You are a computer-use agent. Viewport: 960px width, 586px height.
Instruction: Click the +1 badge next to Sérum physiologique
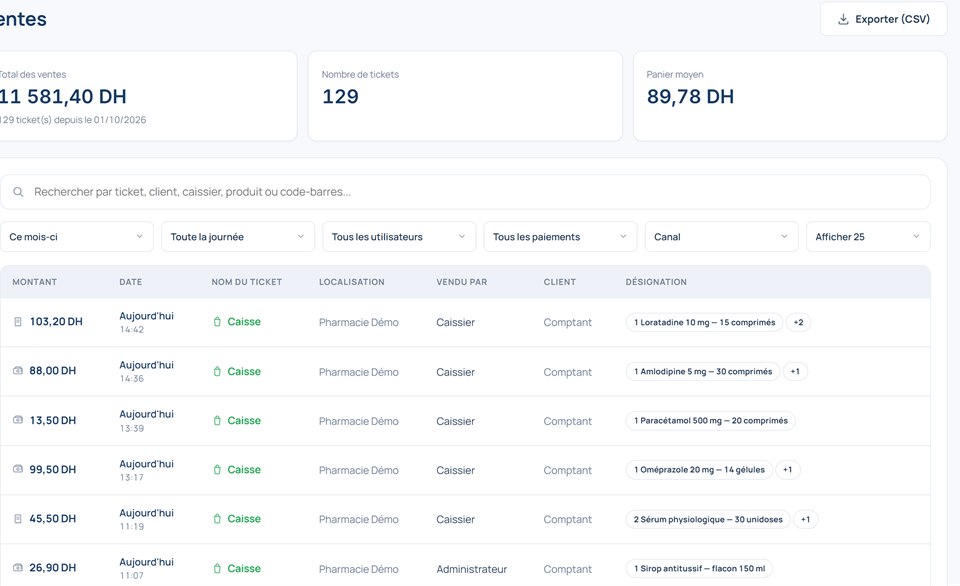point(805,519)
